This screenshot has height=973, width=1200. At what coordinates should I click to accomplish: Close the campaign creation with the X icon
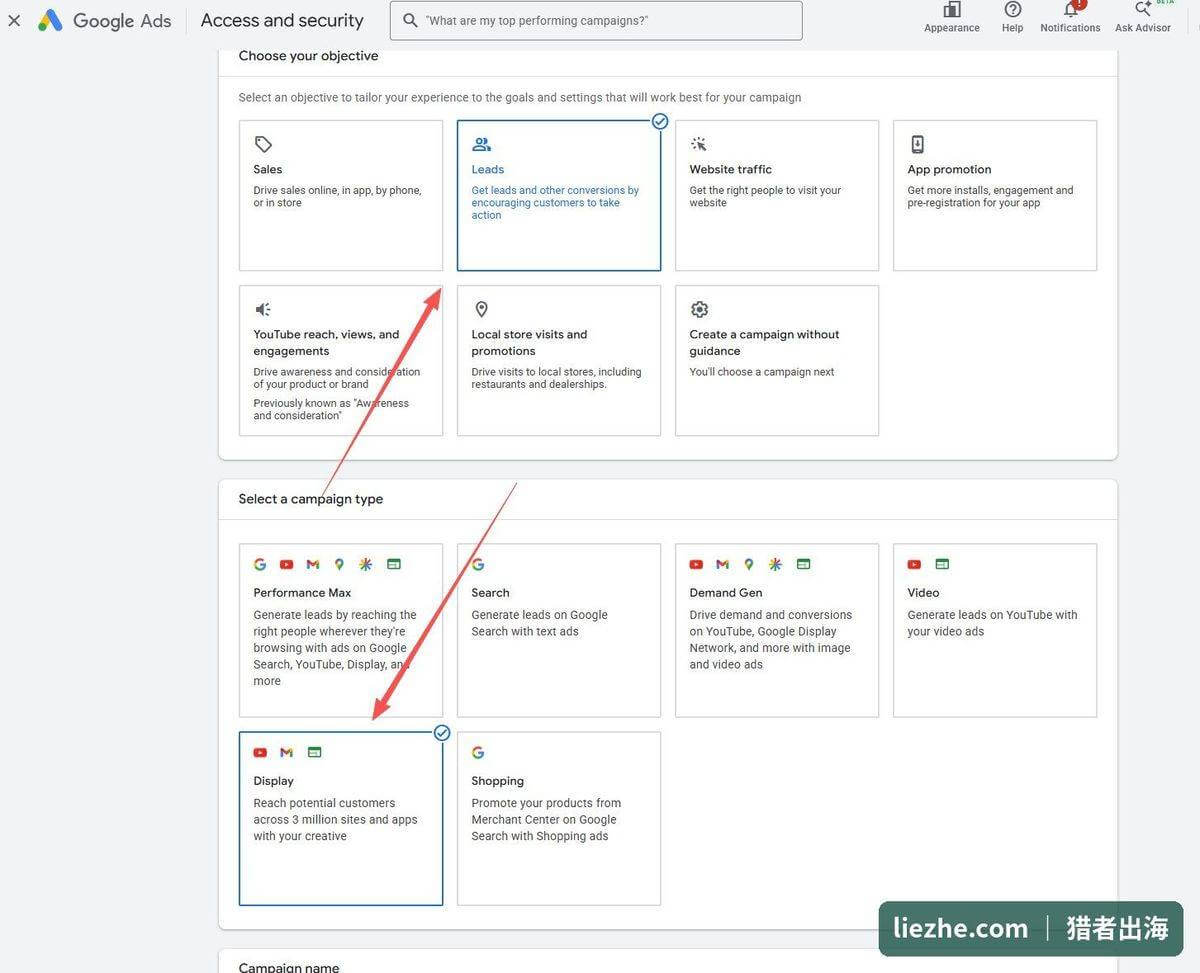click(x=14, y=20)
